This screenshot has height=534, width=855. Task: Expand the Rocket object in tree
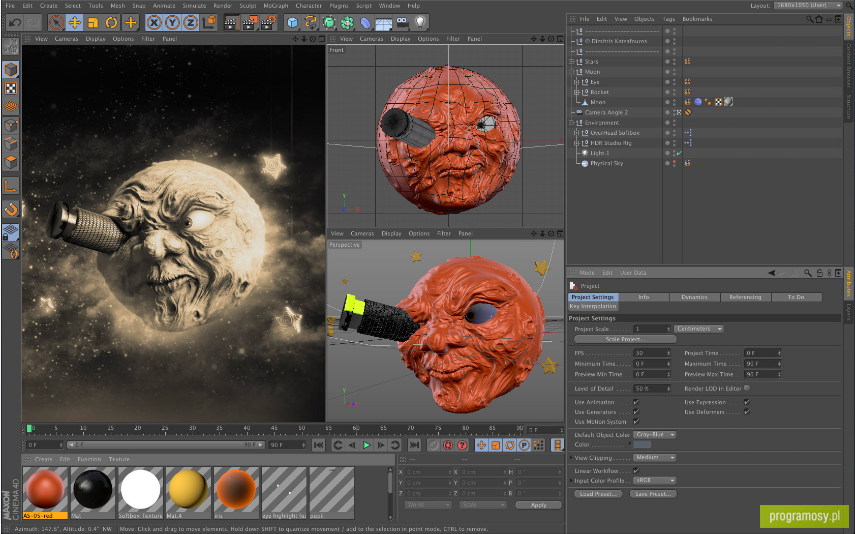coord(576,92)
